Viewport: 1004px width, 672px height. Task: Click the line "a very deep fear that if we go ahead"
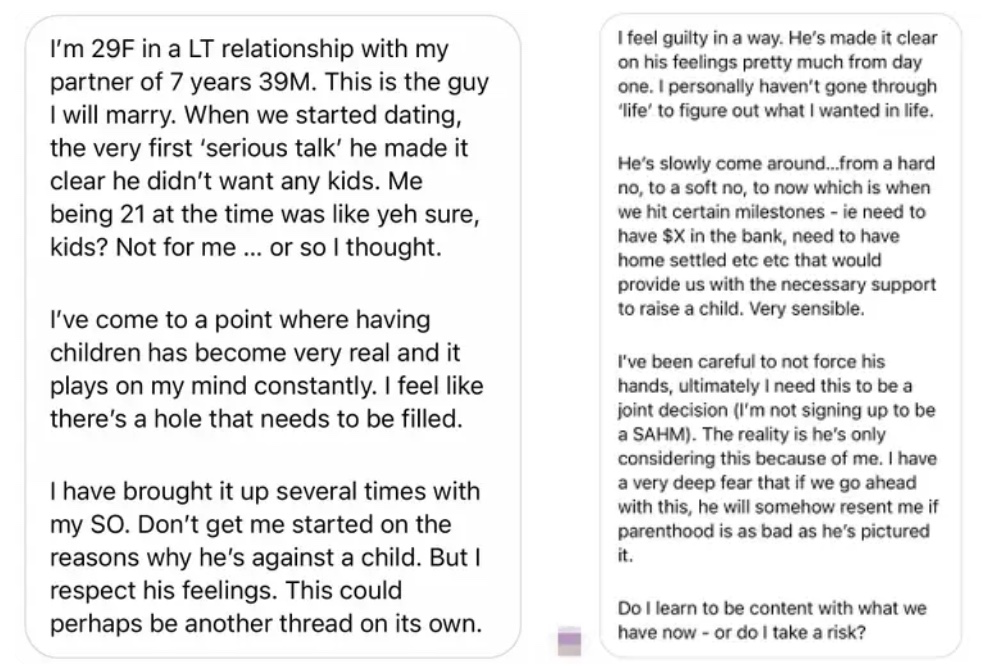coord(767,482)
